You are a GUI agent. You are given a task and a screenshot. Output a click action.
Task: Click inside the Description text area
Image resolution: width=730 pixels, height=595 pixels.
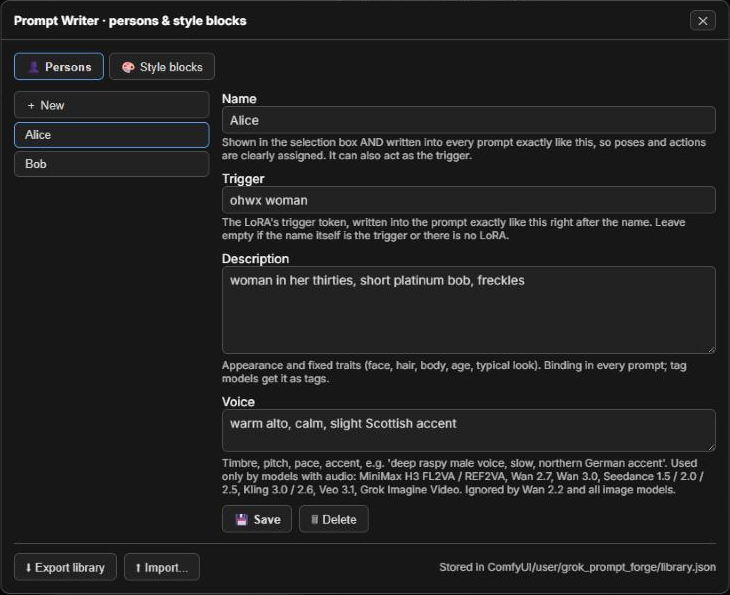click(469, 310)
